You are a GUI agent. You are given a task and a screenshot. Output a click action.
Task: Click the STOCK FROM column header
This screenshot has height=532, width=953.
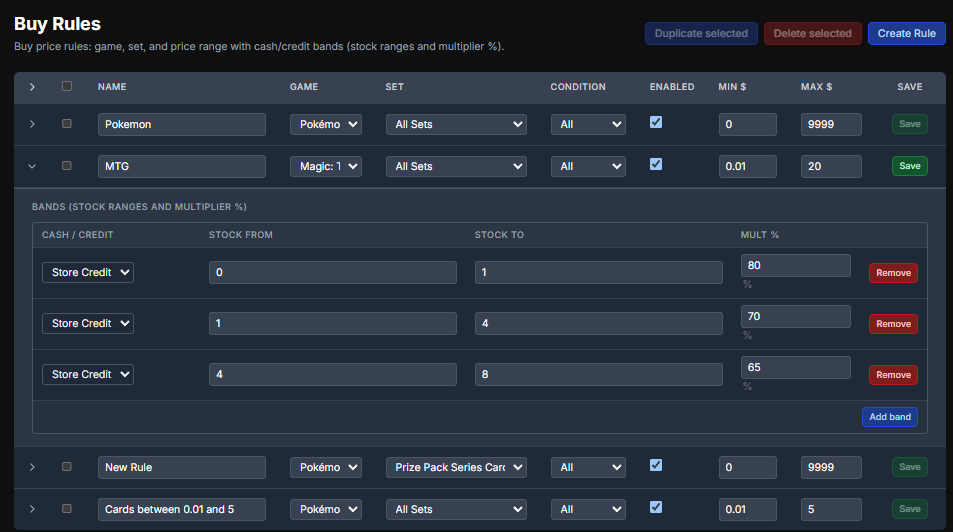coord(241,235)
